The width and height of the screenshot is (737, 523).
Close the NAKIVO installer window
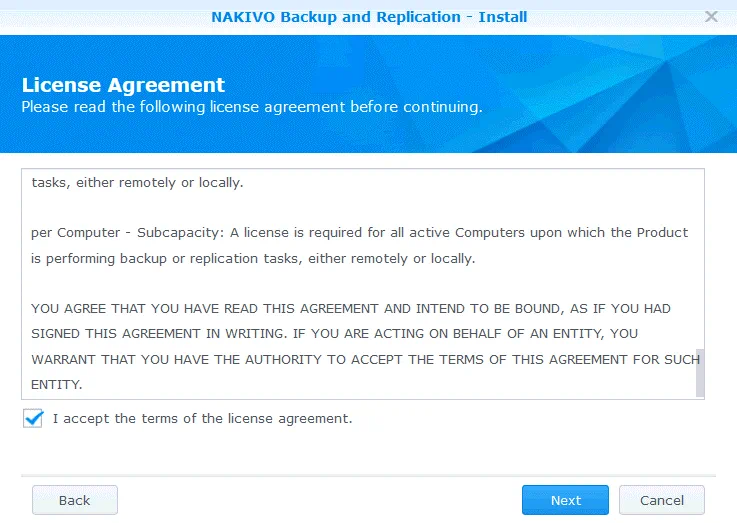[711, 17]
